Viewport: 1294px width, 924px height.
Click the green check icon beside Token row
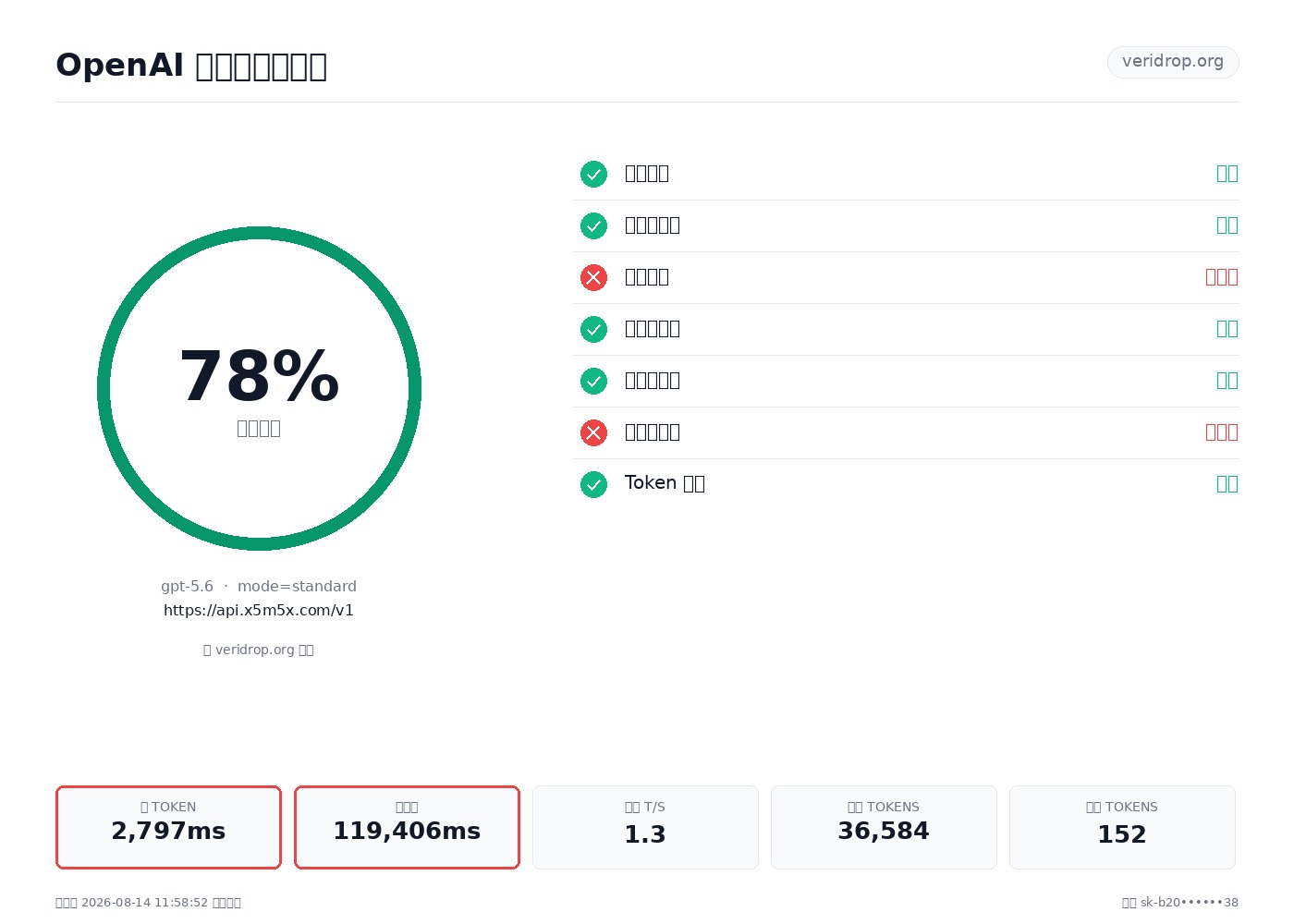click(593, 484)
